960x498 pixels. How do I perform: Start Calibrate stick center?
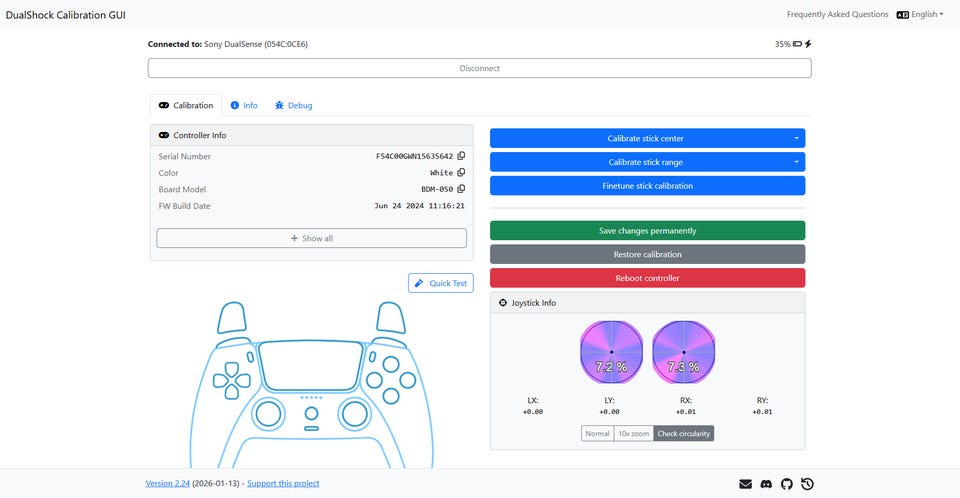pyautogui.click(x=639, y=138)
